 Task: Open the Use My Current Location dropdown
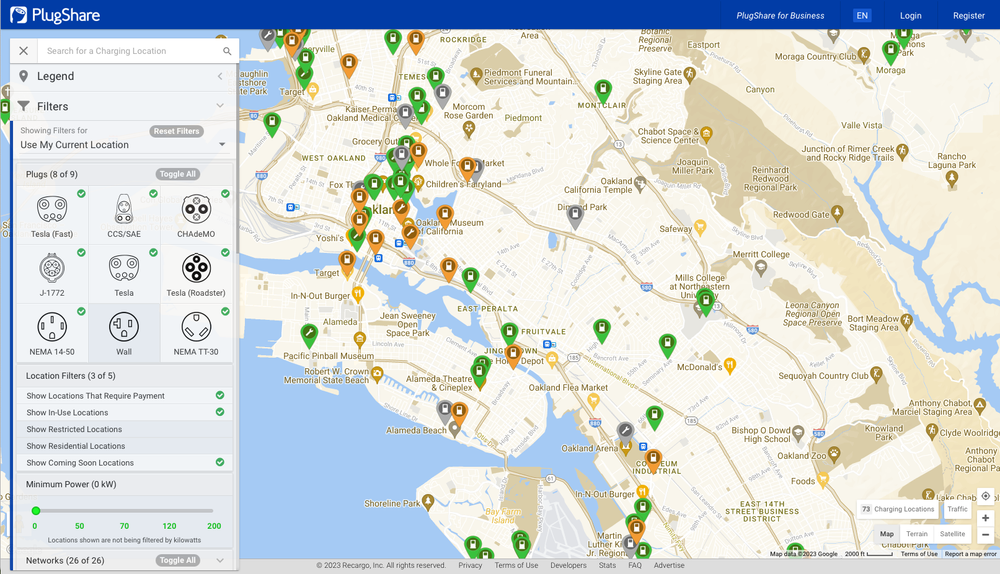coord(123,145)
